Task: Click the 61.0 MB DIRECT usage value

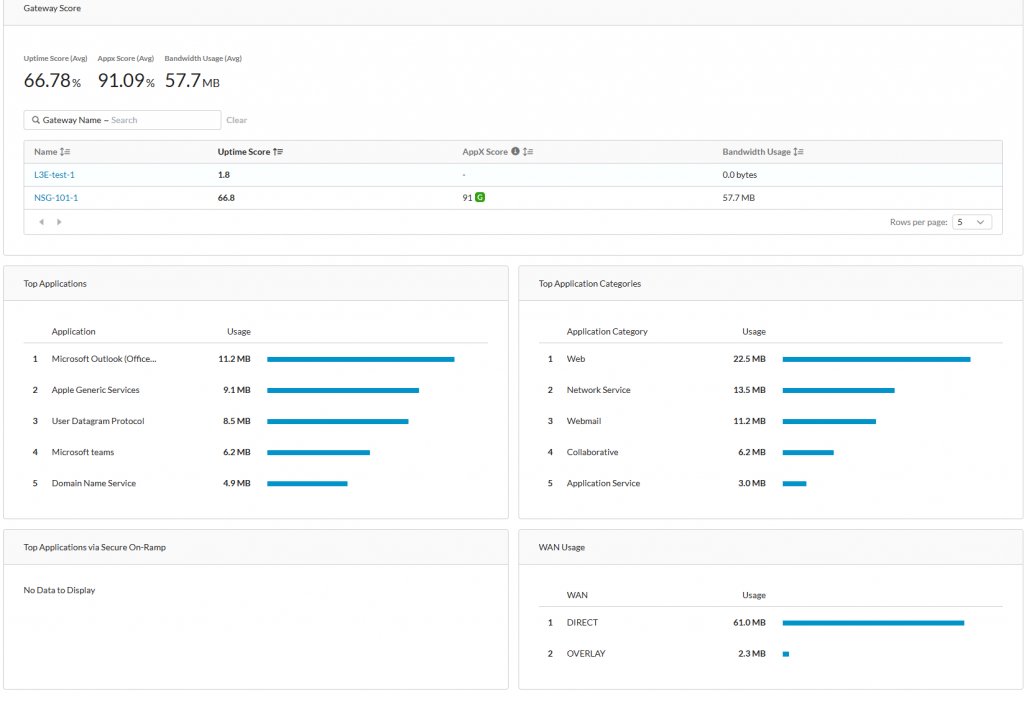Action: tap(749, 623)
